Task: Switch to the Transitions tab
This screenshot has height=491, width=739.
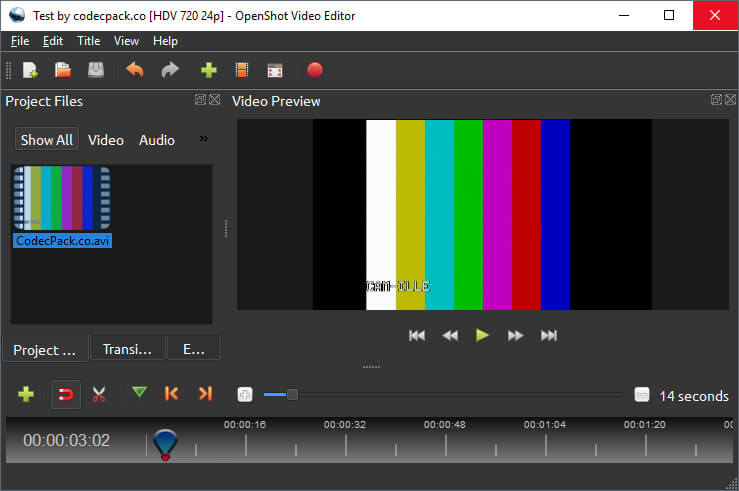Action: click(x=127, y=349)
